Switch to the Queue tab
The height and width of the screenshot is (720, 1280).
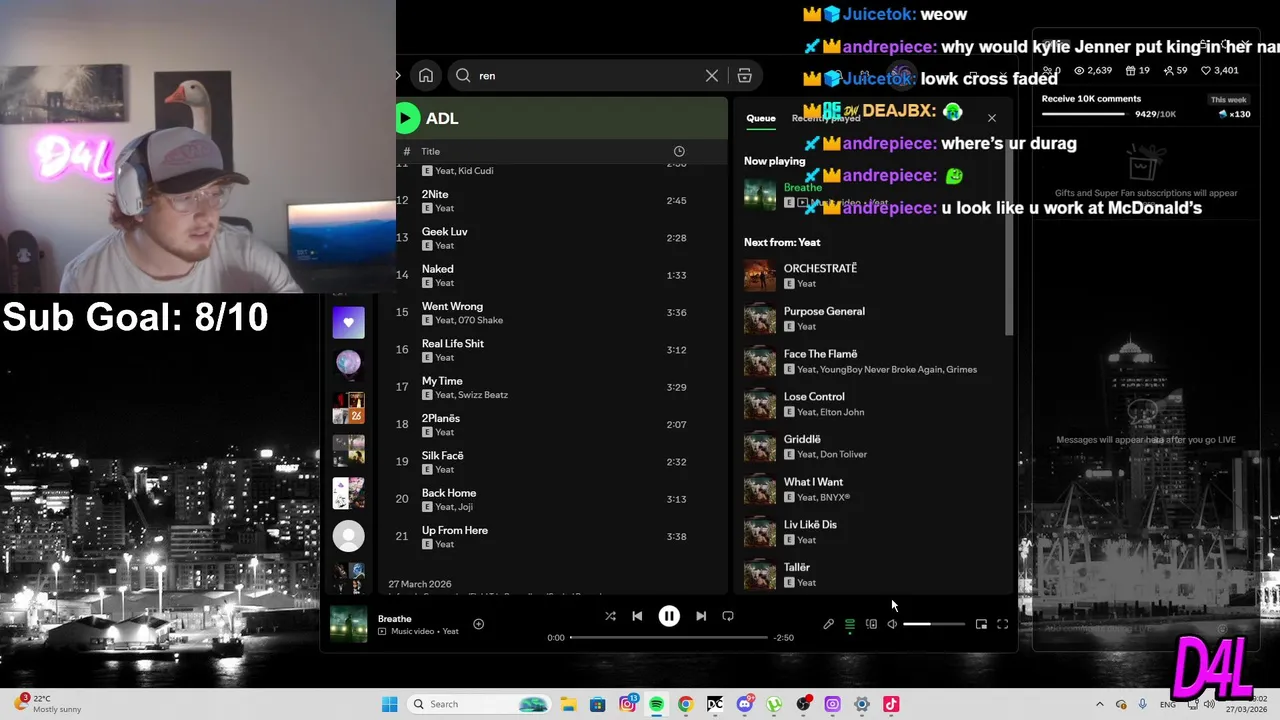click(x=761, y=118)
